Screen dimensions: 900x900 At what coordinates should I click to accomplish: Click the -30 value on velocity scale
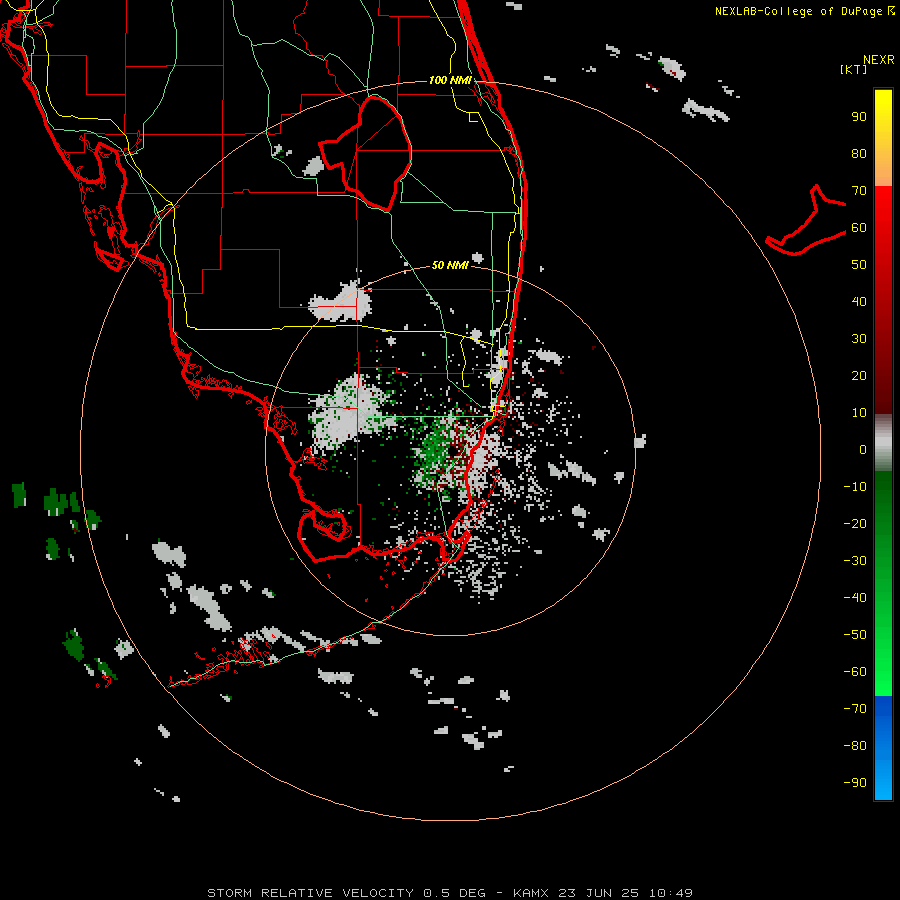(x=855, y=561)
